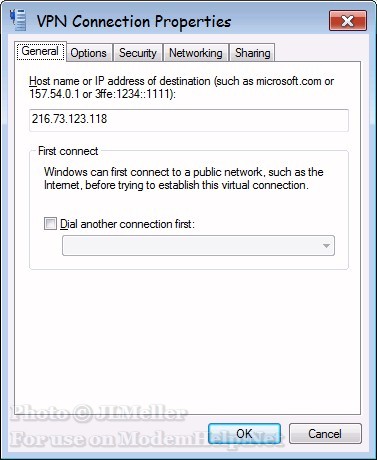Screen dimensions: 377x460
Task: Click the 'First connect' group heading
Action: [x=68, y=151]
